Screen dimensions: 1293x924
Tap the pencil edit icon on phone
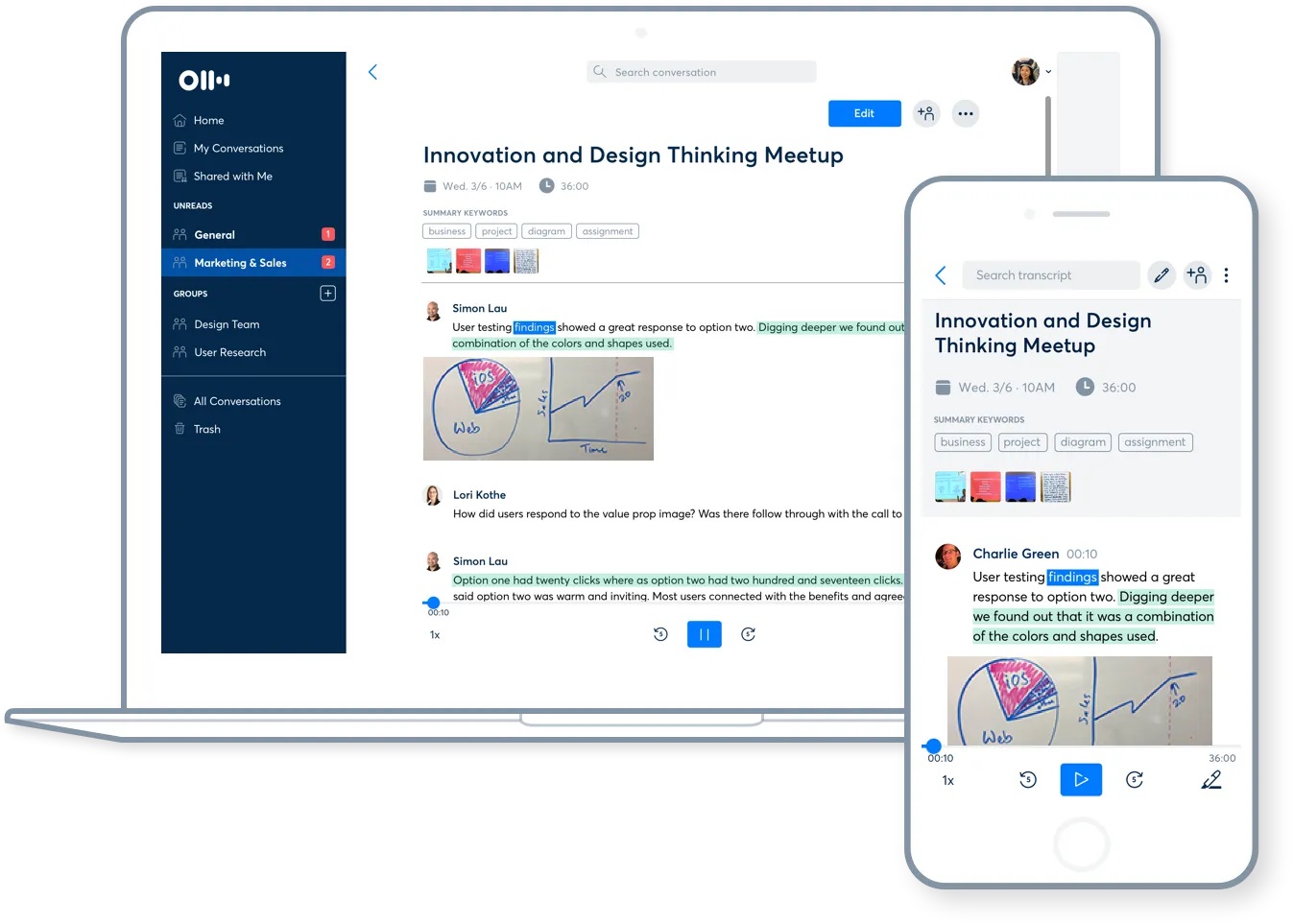coord(1161,275)
